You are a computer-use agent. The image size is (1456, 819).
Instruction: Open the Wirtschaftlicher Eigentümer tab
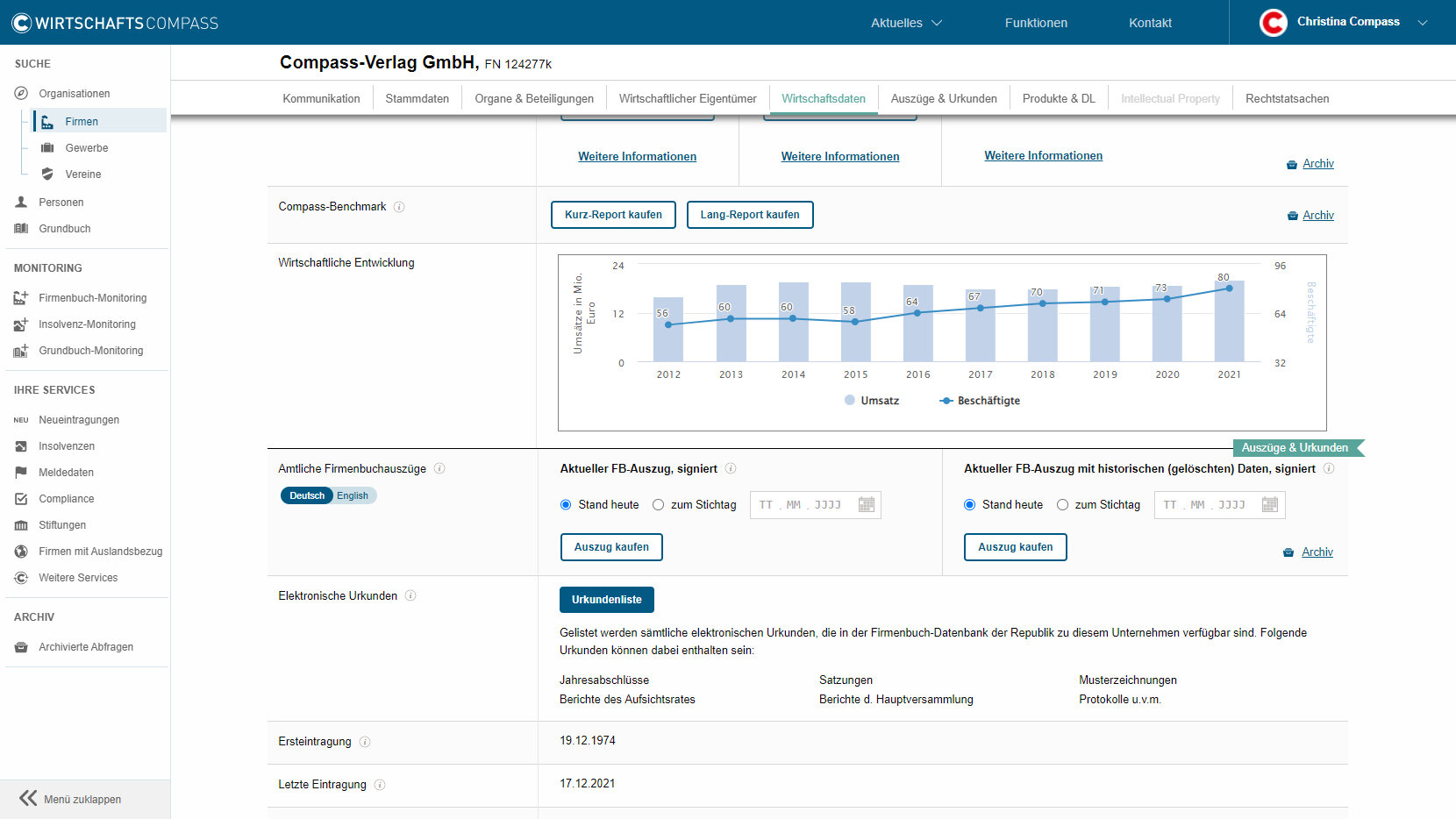click(688, 98)
